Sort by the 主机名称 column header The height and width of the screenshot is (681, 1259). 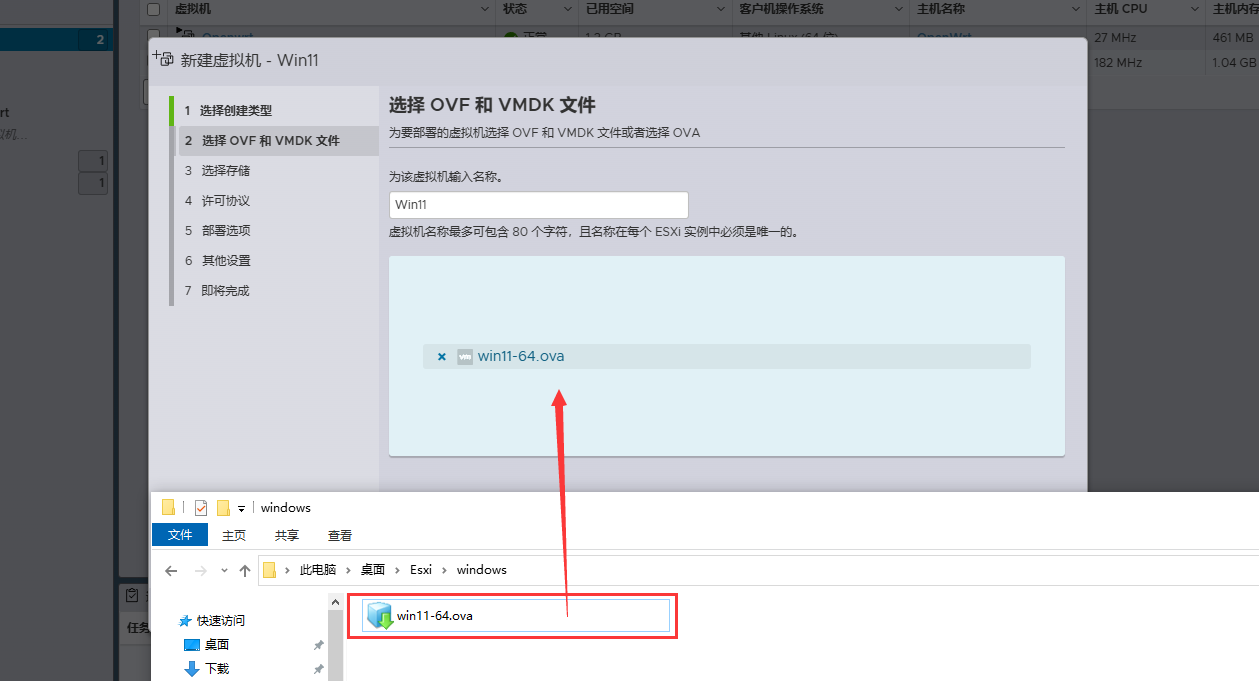(941, 9)
